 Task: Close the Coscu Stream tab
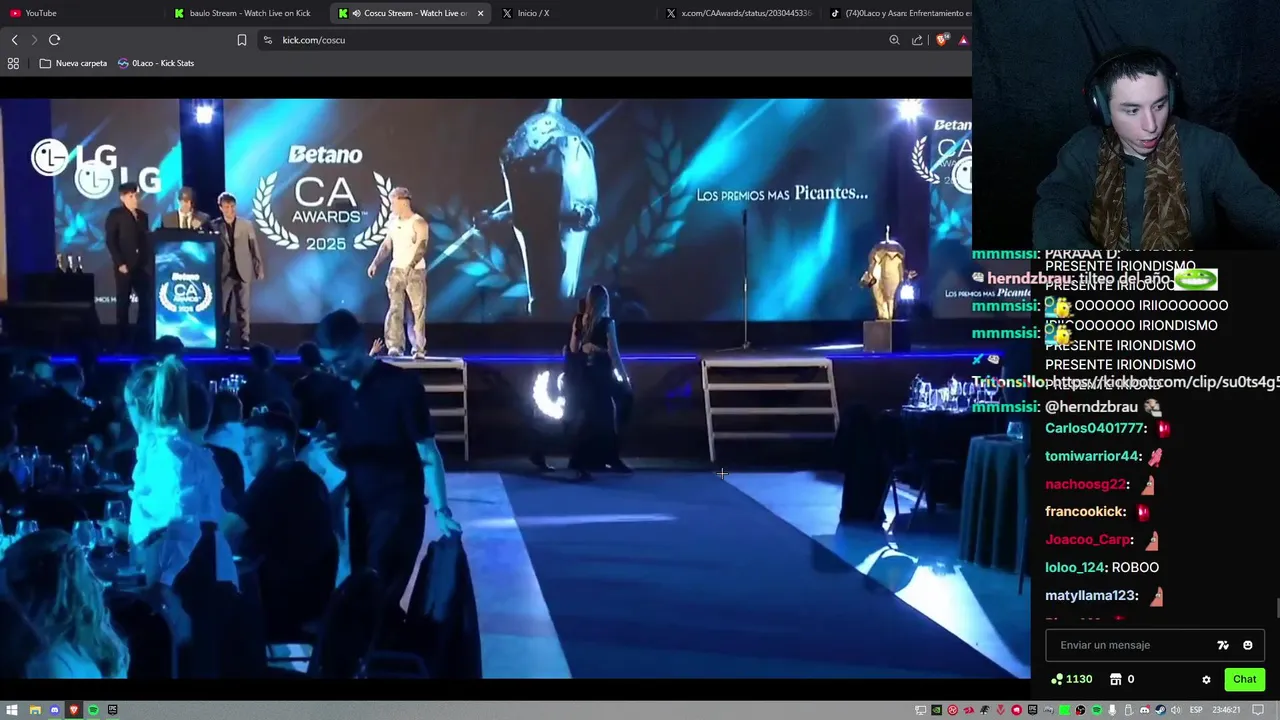click(x=481, y=13)
